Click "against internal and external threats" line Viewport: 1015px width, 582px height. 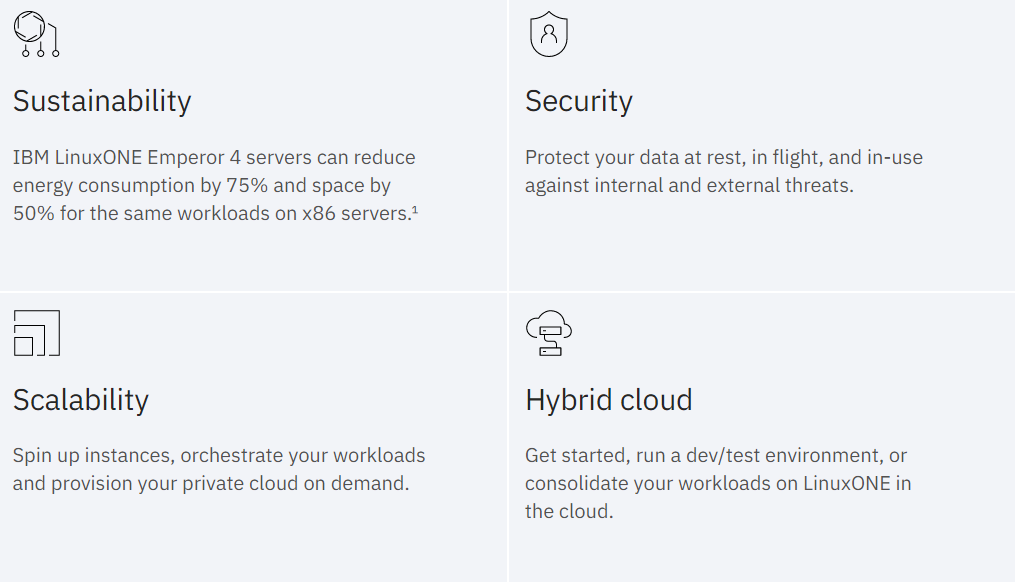689,185
